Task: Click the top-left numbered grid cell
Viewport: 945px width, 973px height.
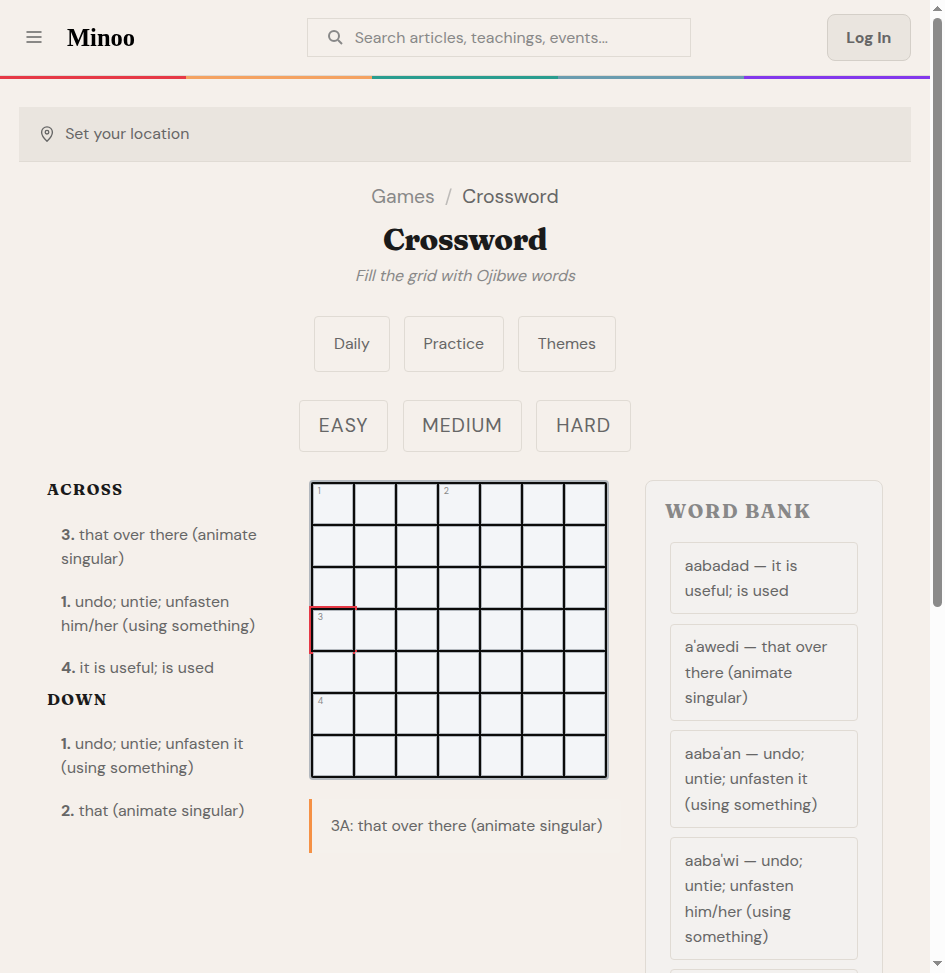Action: 333,504
